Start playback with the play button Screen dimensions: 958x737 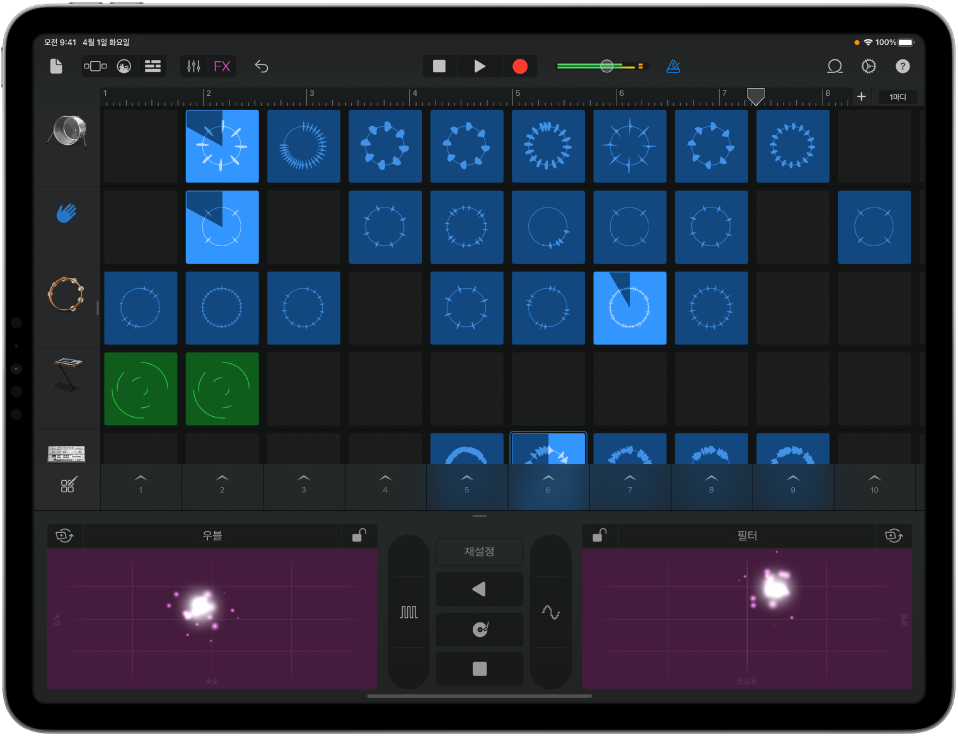coord(480,66)
